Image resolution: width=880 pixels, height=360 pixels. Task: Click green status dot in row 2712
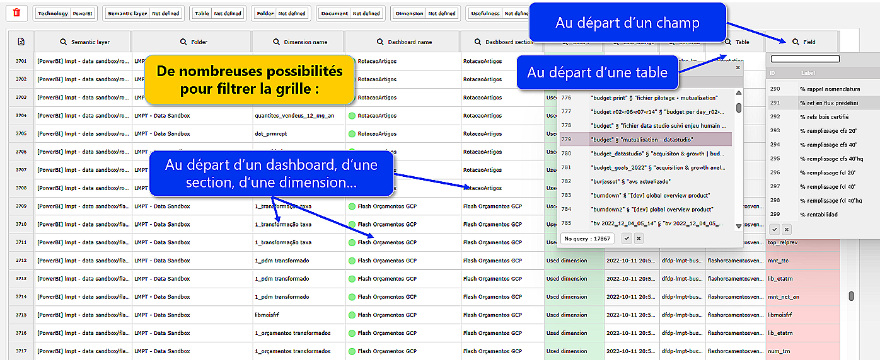tap(352, 261)
